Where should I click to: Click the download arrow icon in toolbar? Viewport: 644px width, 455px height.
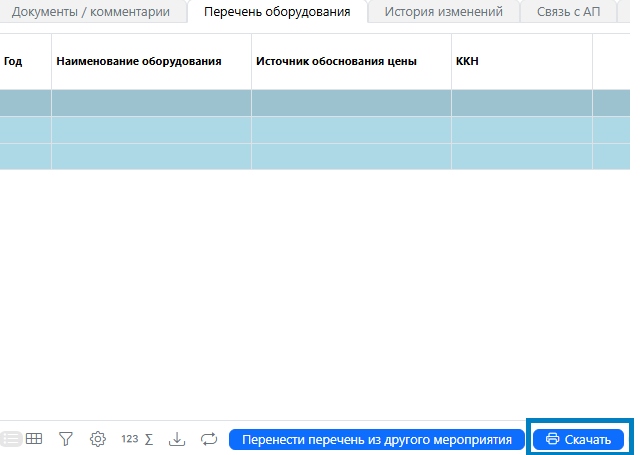pyautogui.click(x=177, y=438)
